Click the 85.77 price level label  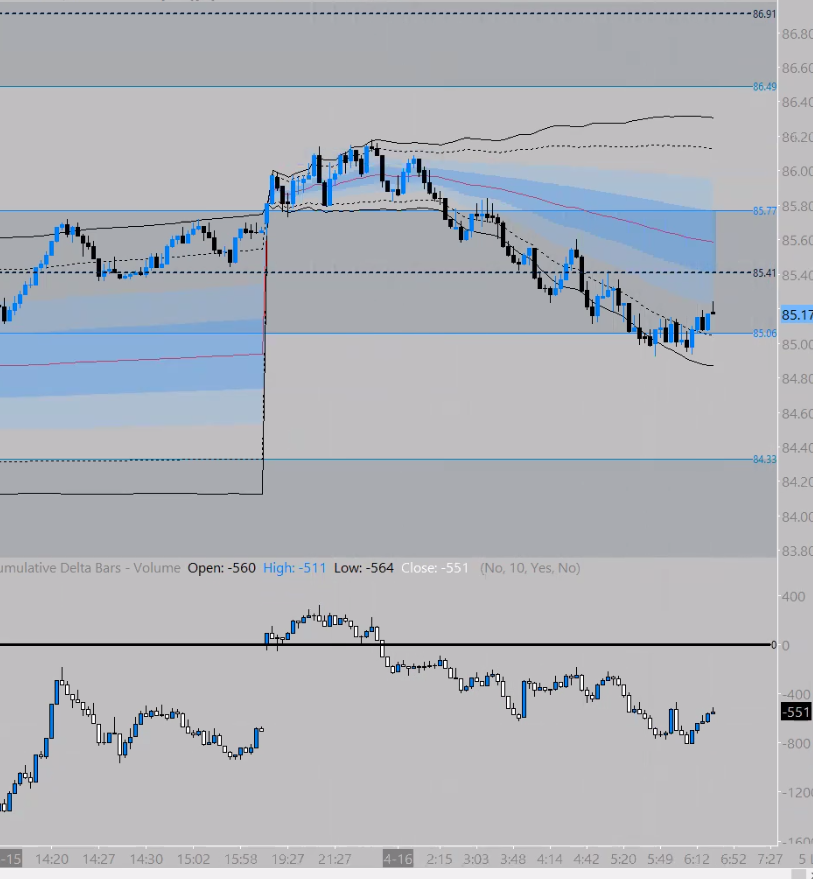point(764,211)
